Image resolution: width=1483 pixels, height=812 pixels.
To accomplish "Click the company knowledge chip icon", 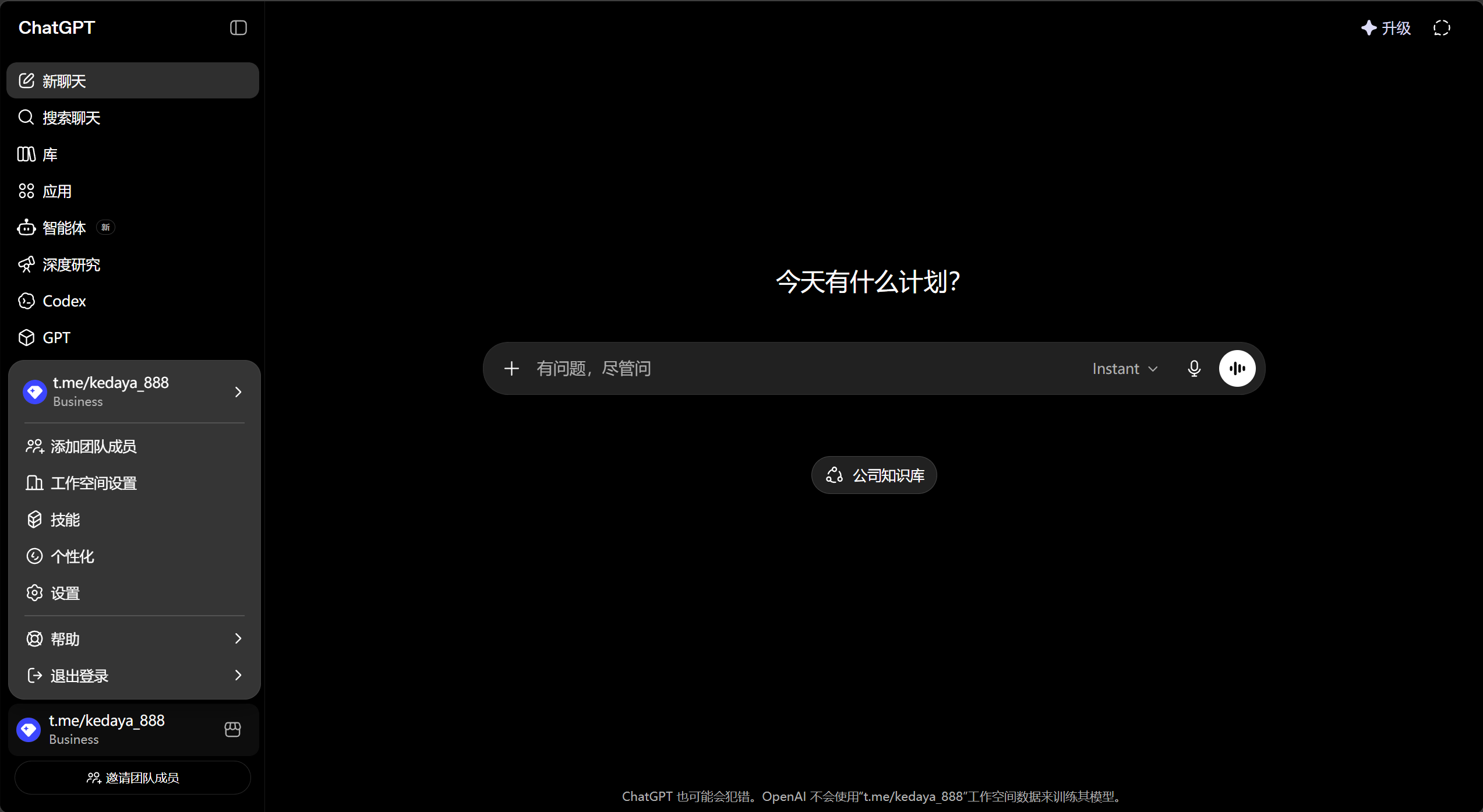I will click(835, 475).
